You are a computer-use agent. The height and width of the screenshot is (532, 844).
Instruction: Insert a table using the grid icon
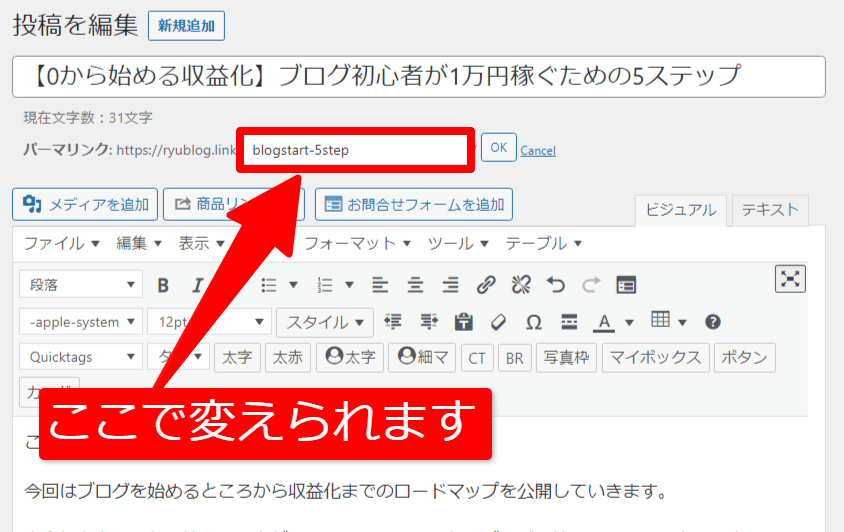tap(660, 320)
